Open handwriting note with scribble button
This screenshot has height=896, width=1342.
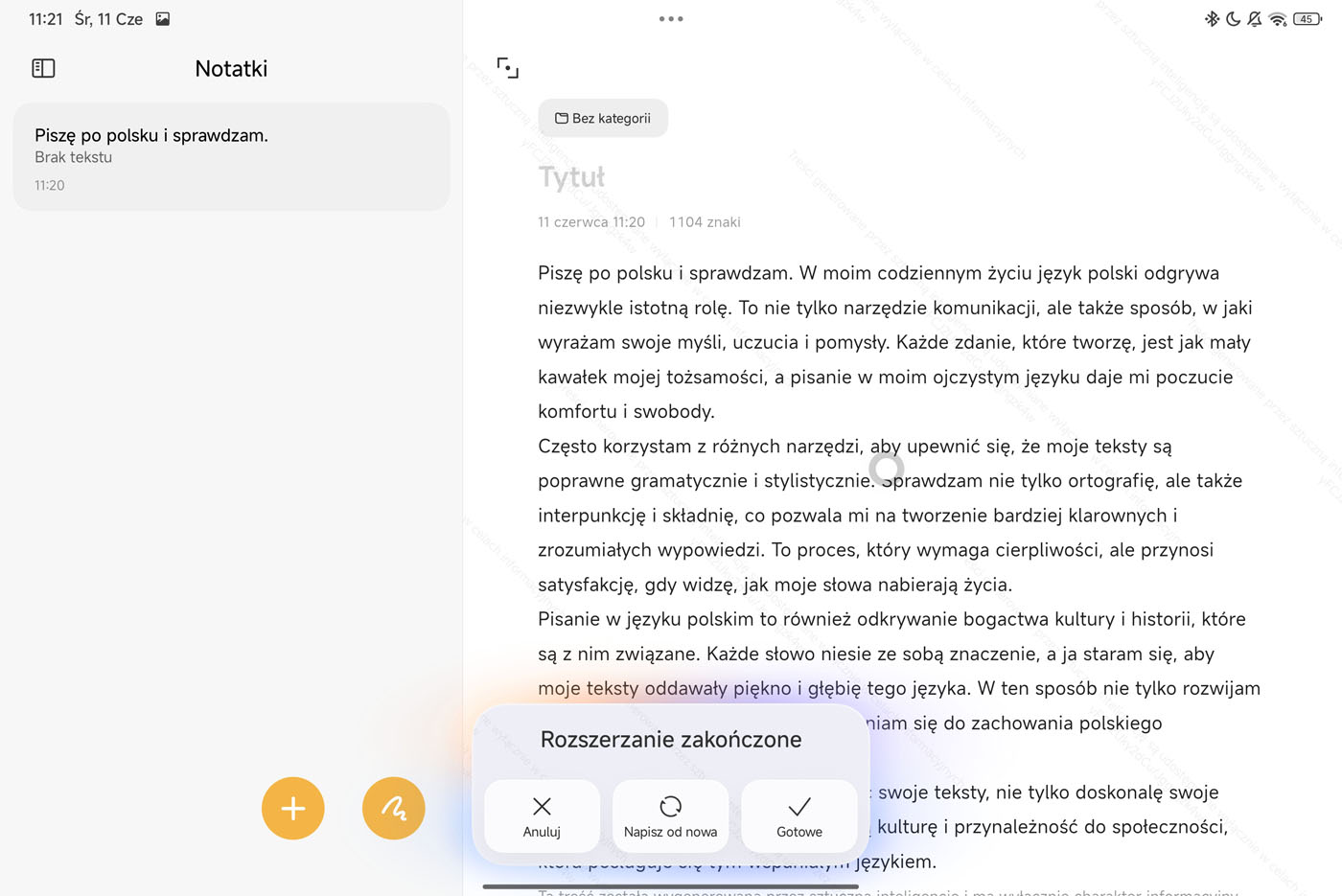pyautogui.click(x=394, y=808)
